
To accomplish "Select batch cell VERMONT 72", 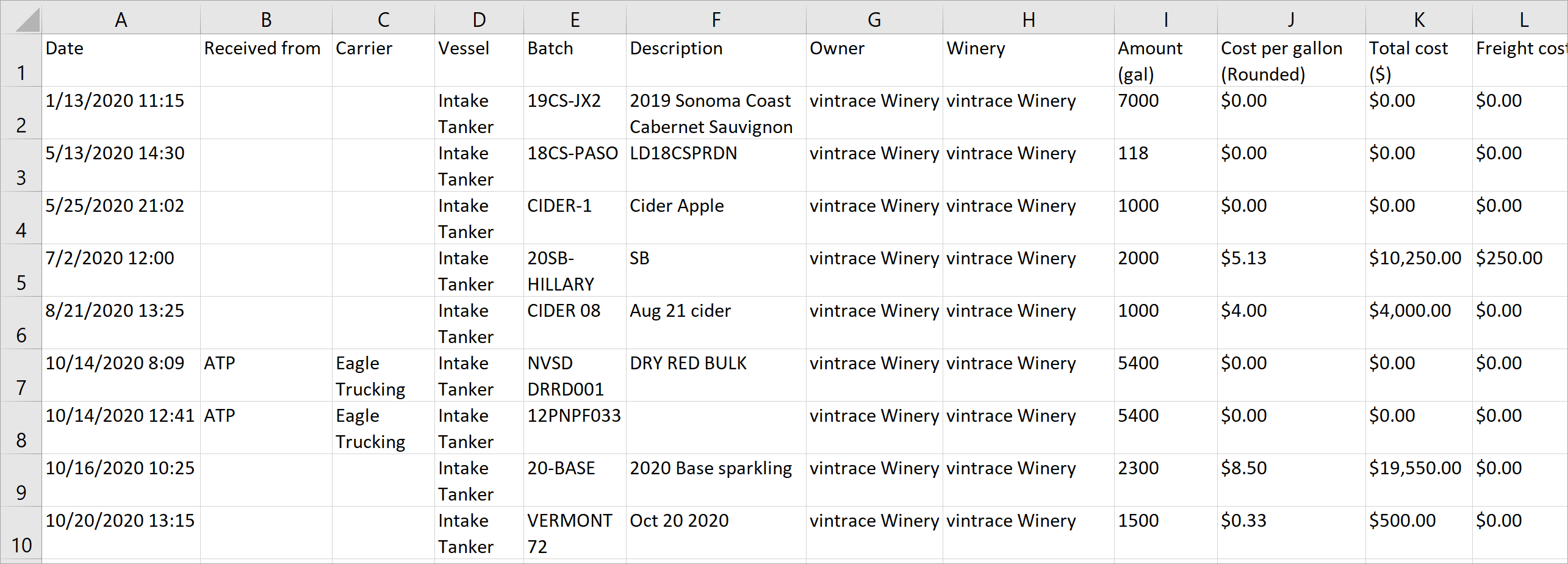I will click(575, 533).
